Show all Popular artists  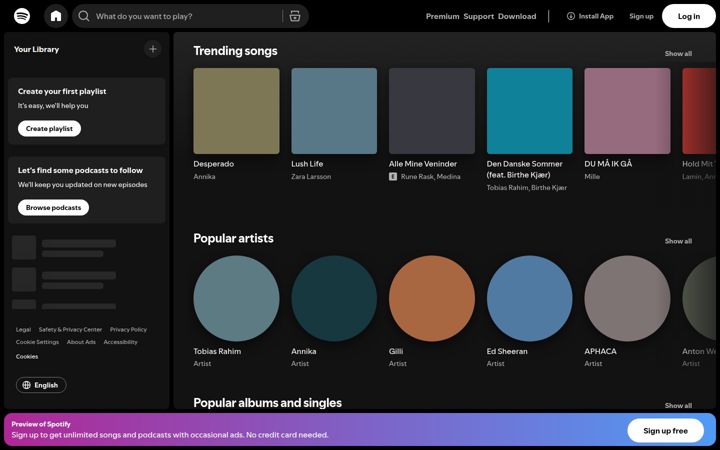[x=678, y=241]
